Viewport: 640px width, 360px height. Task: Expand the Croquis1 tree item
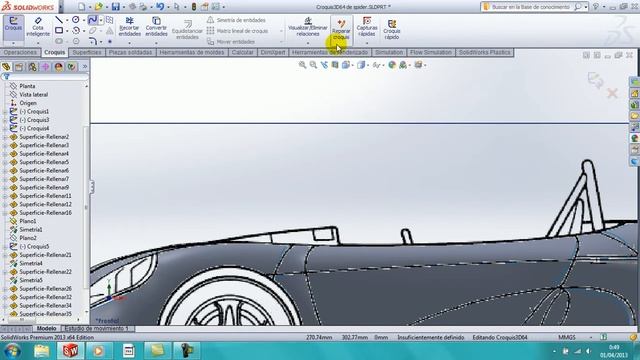point(5,111)
